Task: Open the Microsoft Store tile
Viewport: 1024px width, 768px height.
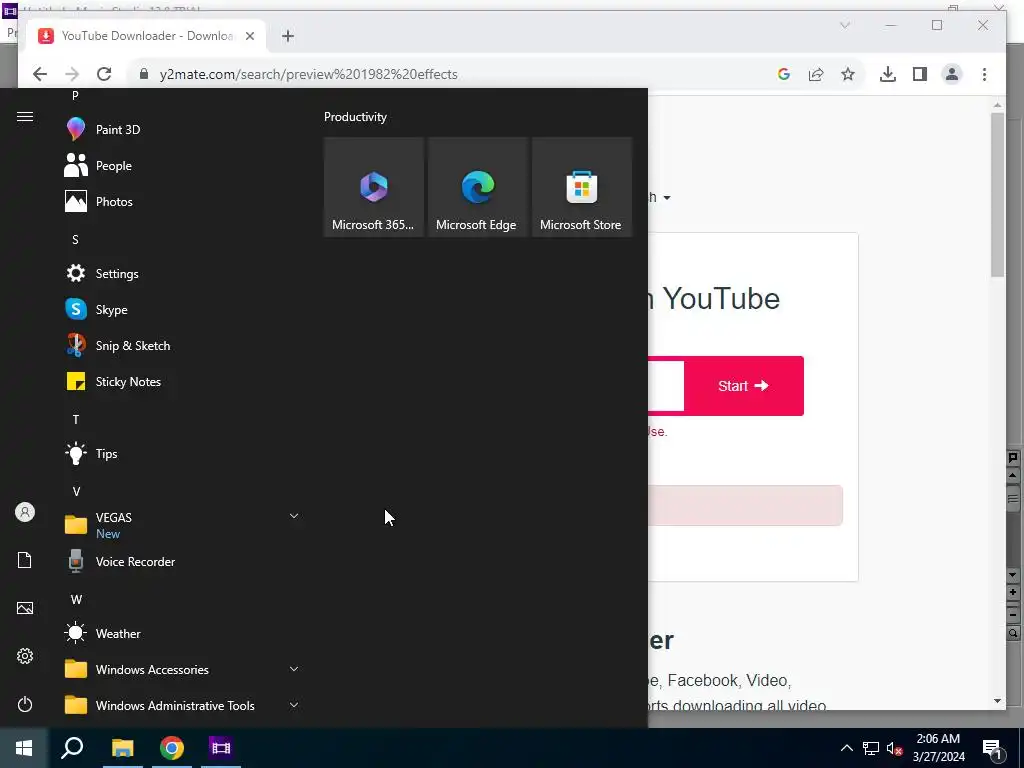Action: click(x=582, y=187)
